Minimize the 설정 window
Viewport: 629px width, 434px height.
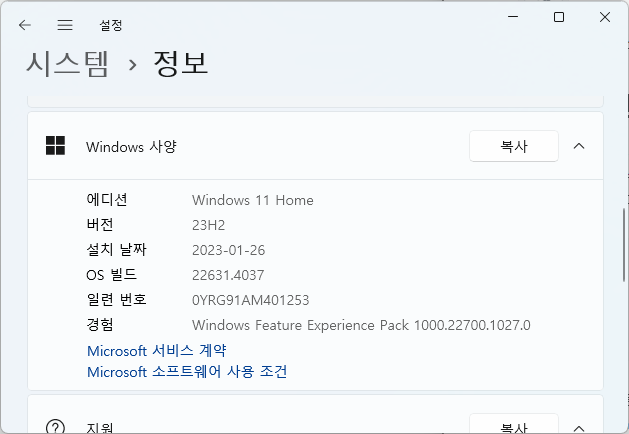pos(513,17)
